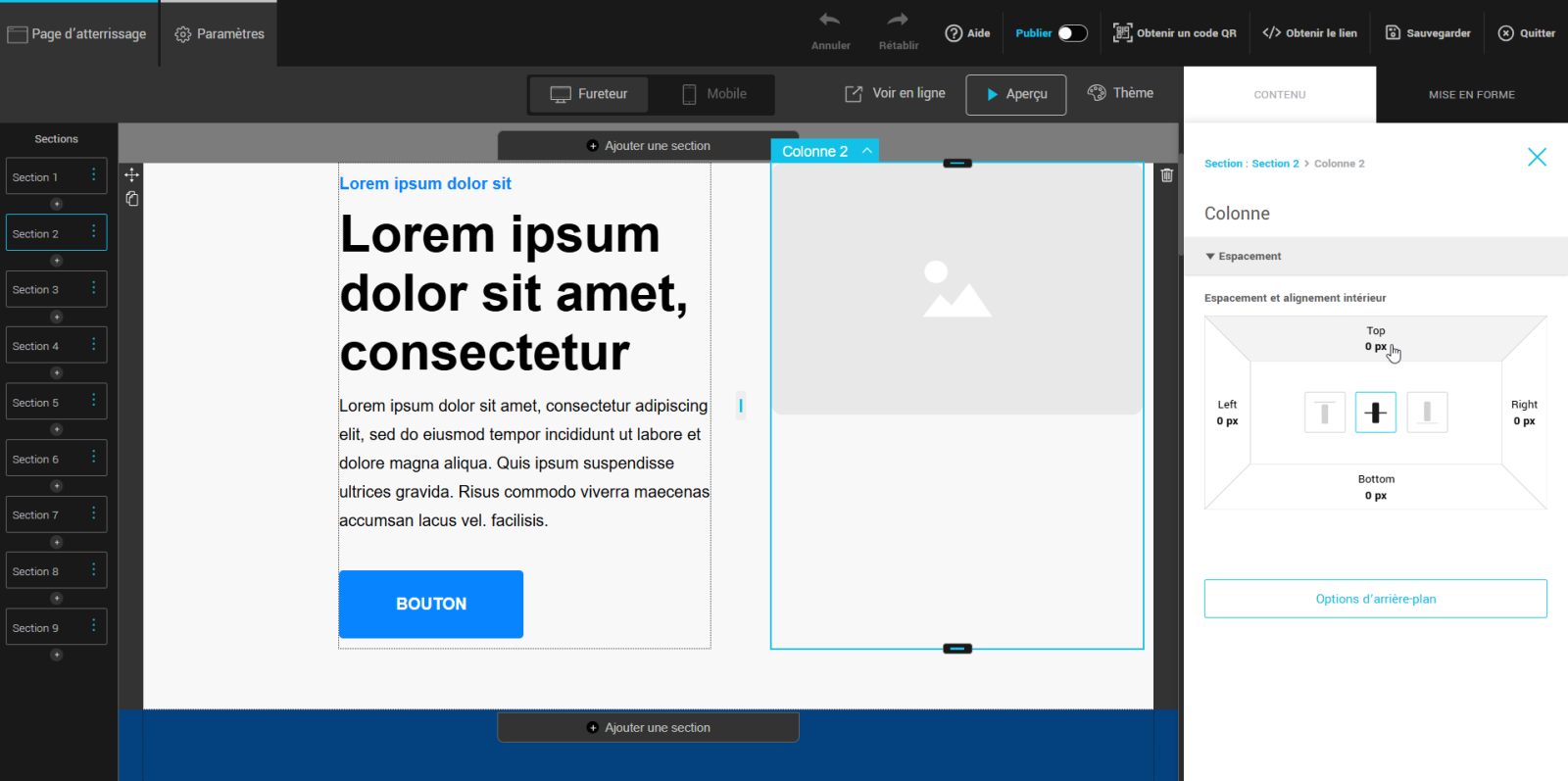This screenshot has width=1568, height=781.
Task: Click the duplicate section copy icon
Action: (x=131, y=199)
